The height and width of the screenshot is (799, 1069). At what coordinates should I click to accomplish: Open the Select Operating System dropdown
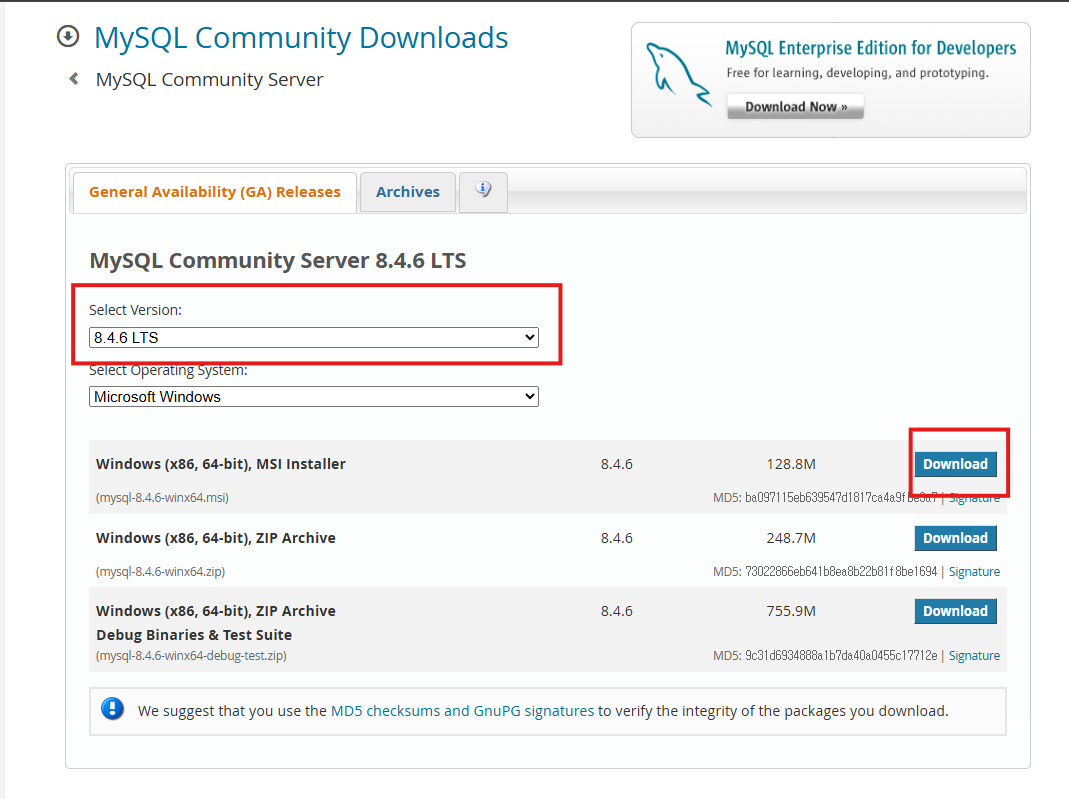click(x=314, y=397)
